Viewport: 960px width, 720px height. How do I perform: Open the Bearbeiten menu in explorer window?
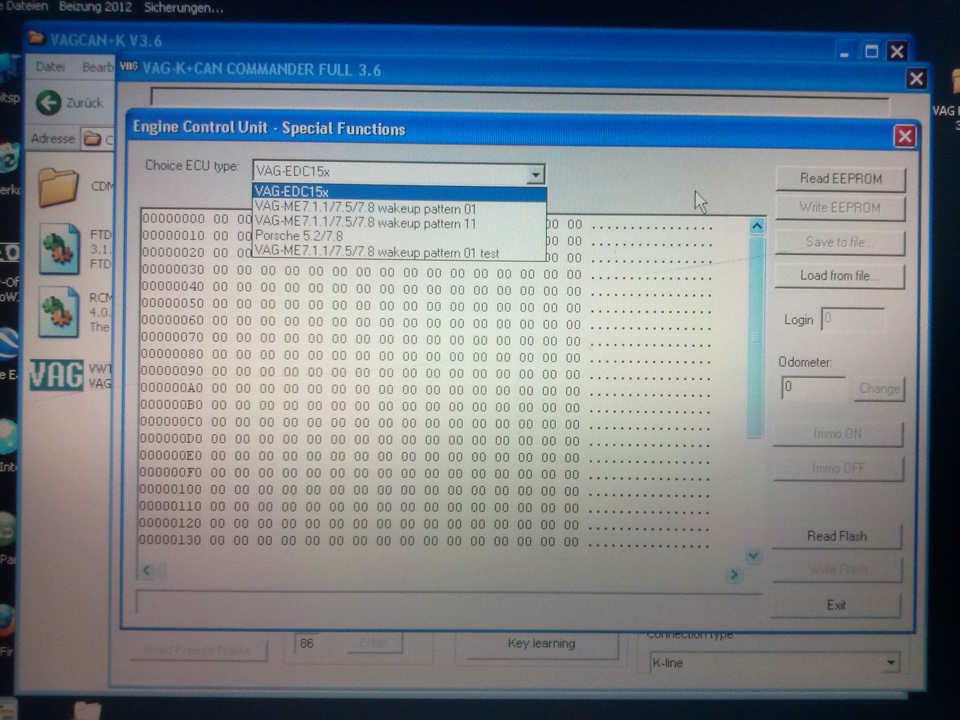pyautogui.click(x=97, y=67)
